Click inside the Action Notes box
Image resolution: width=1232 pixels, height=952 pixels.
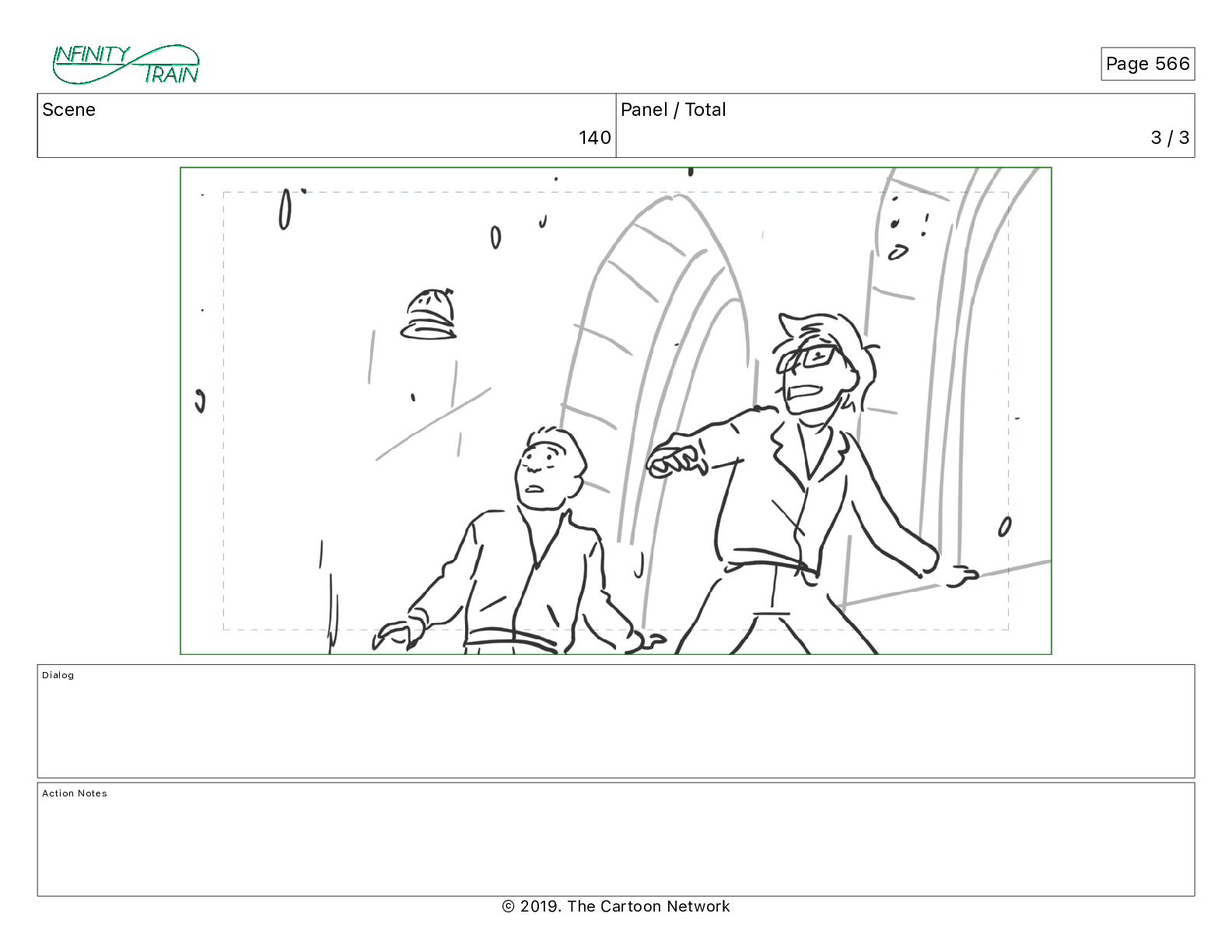pyautogui.click(x=616, y=839)
